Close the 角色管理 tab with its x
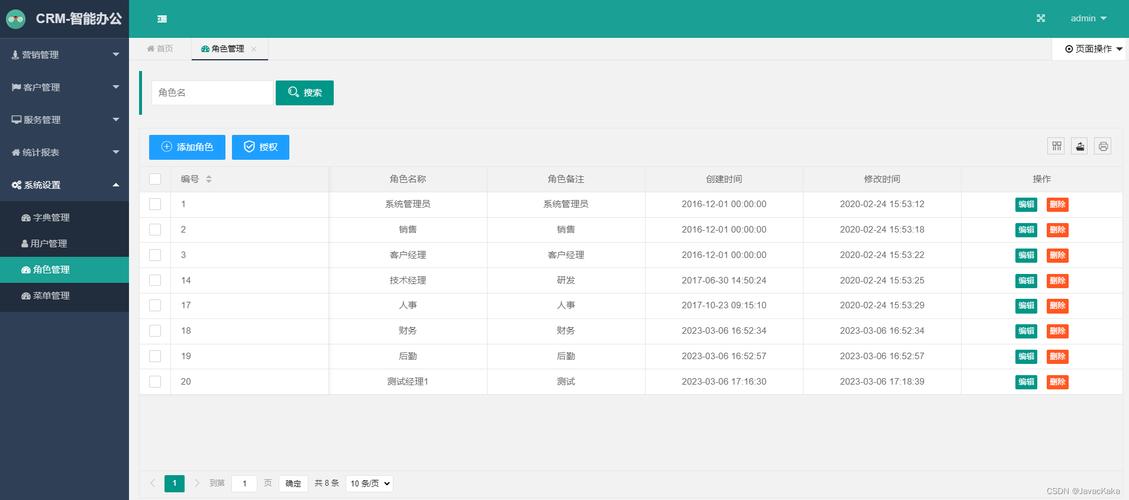Viewport: 1129px width, 500px height. pyautogui.click(x=253, y=49)
